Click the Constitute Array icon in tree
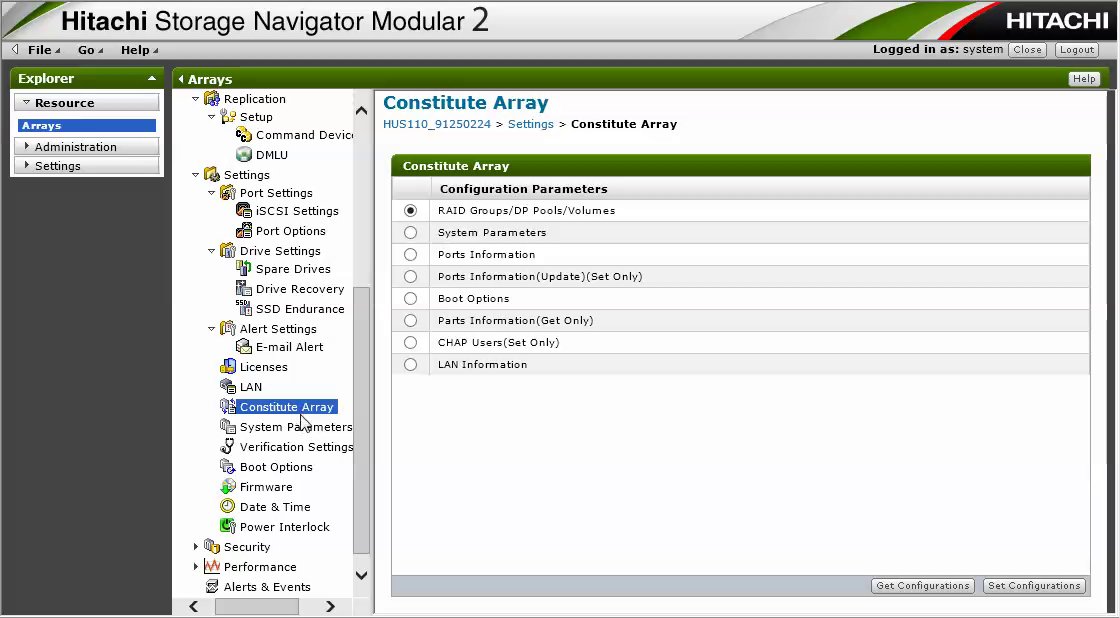Image resolution: width=1120 pixels, height=618 pixels. 228,407
